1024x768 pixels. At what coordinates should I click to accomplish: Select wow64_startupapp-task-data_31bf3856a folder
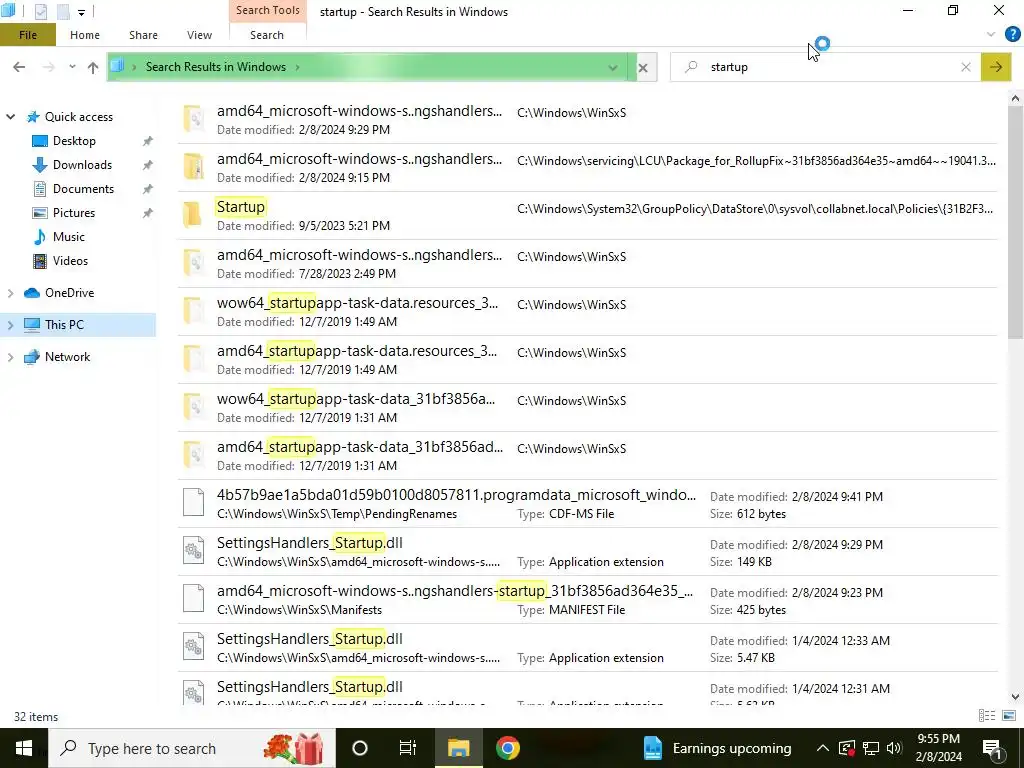(x=588, y=408)
